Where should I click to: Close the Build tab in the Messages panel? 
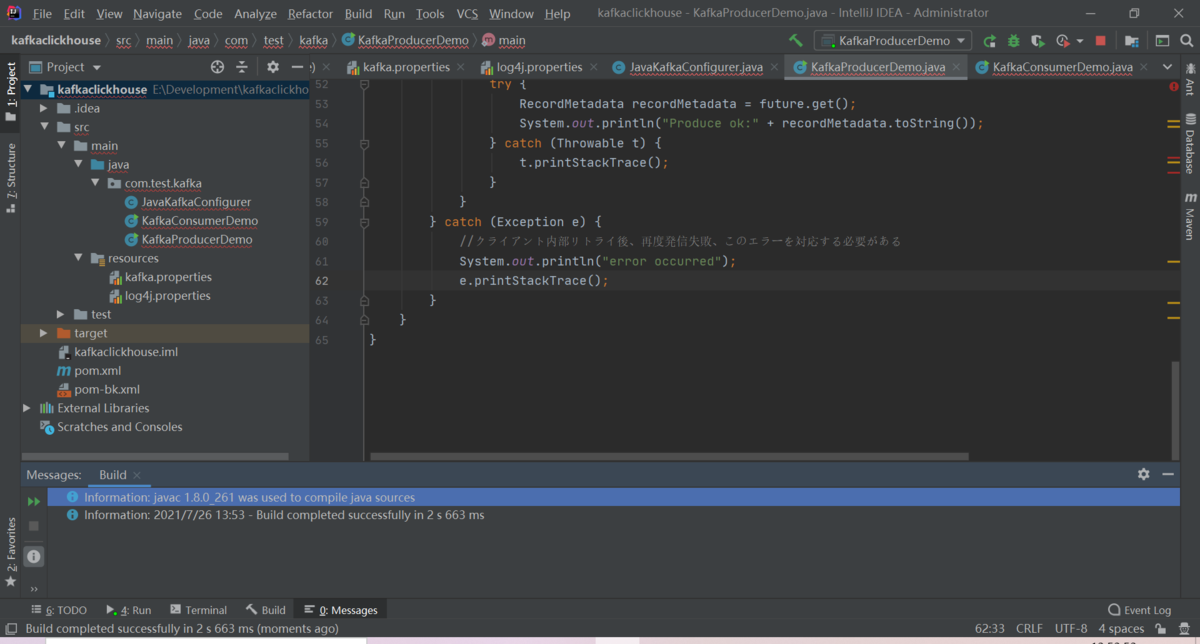click(137, 475)
